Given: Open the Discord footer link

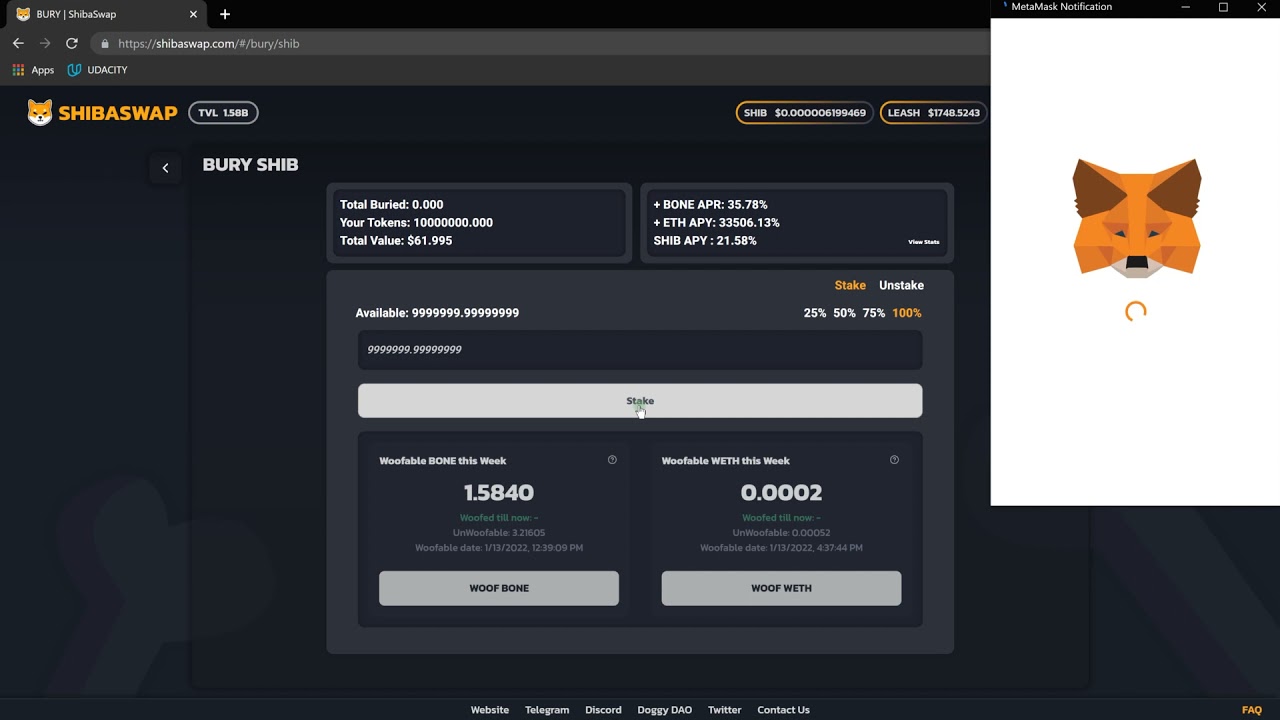Looking at the screenshot, I should (603, 710).
